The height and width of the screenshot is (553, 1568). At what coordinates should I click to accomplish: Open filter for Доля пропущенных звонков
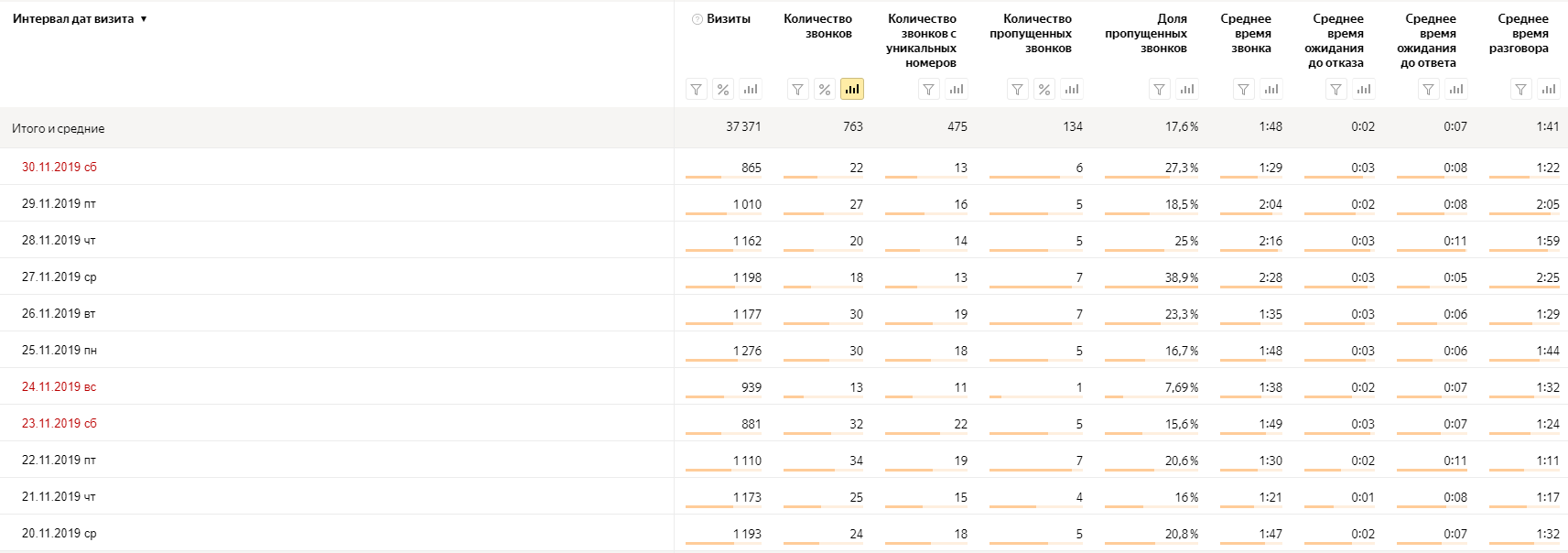1160,89
